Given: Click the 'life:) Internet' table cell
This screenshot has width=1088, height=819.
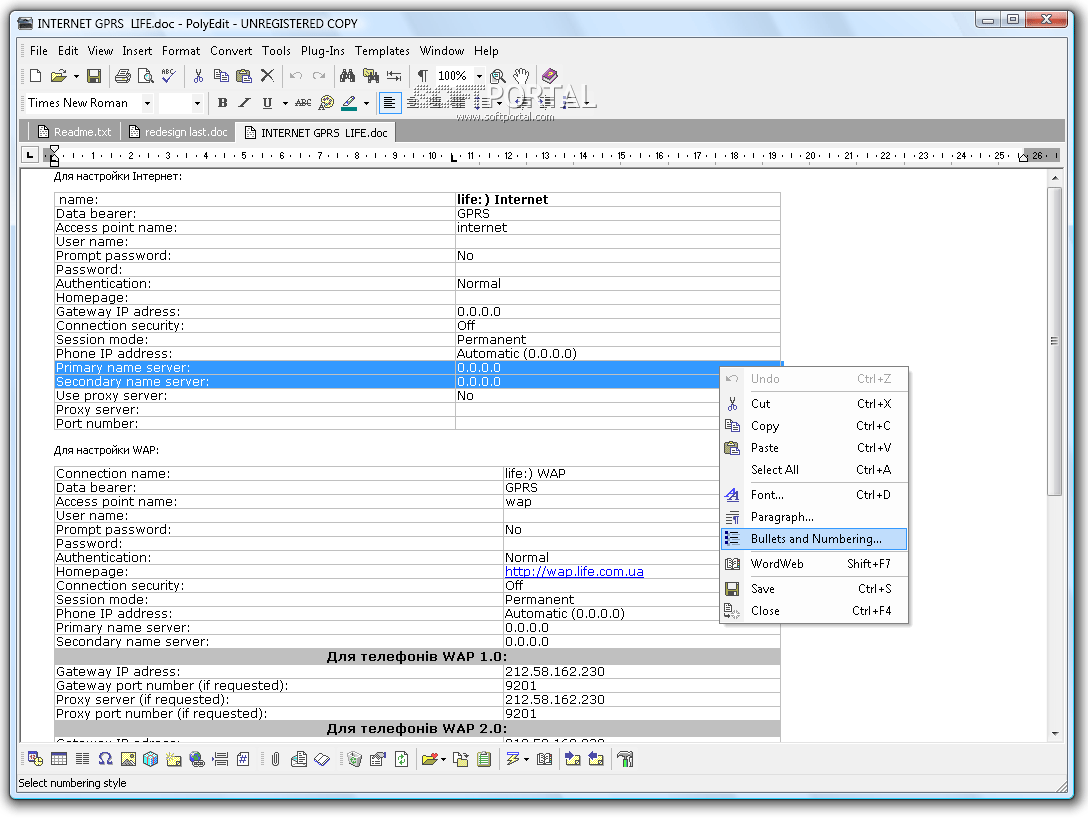Looking at the screenshot, I should (x=618, y=199).
